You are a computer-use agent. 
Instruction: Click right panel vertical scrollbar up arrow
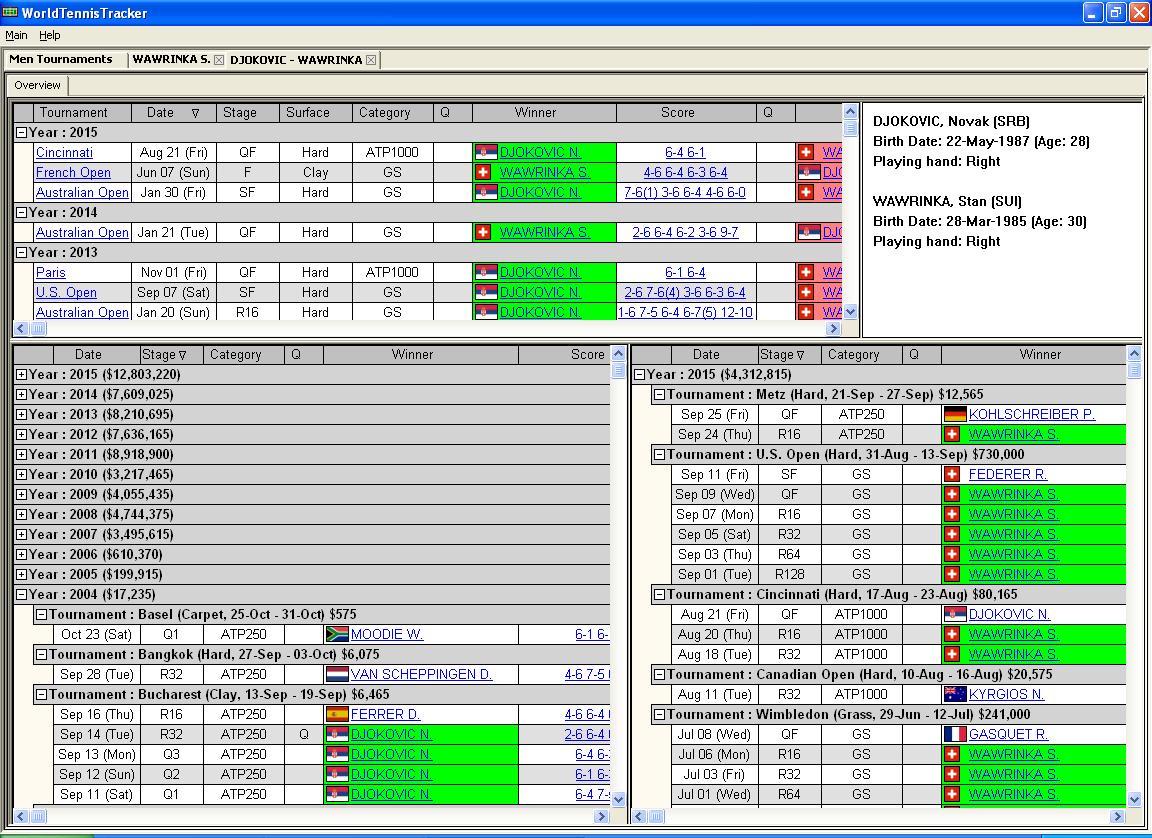click(1134, 353)
